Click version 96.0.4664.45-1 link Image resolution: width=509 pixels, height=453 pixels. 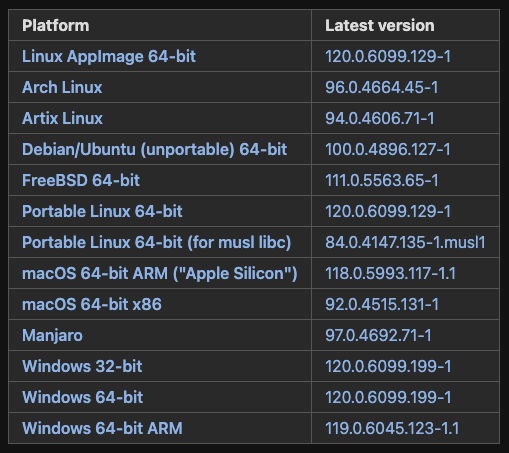381,87
